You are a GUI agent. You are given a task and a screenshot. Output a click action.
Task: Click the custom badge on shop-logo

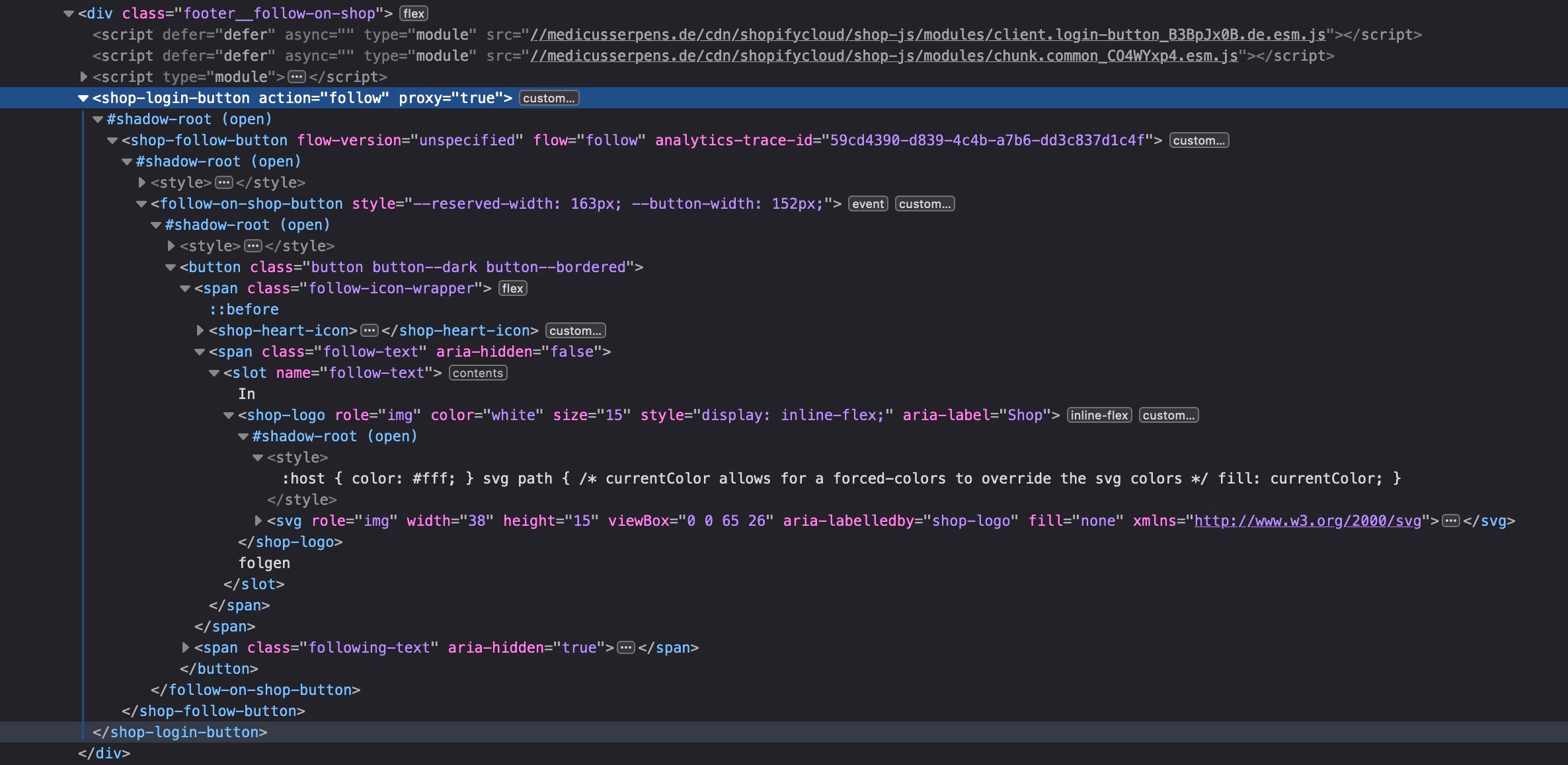(x=1169, y=415)
